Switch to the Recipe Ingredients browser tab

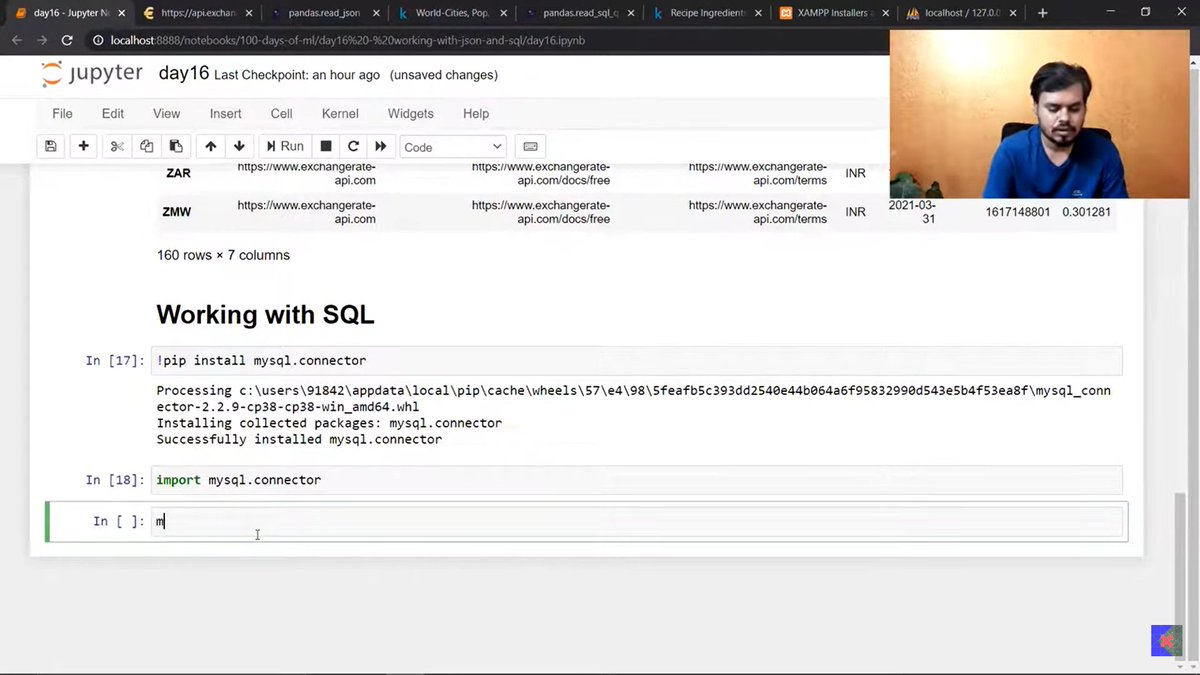pyautogui.click(x=706, y=13)
